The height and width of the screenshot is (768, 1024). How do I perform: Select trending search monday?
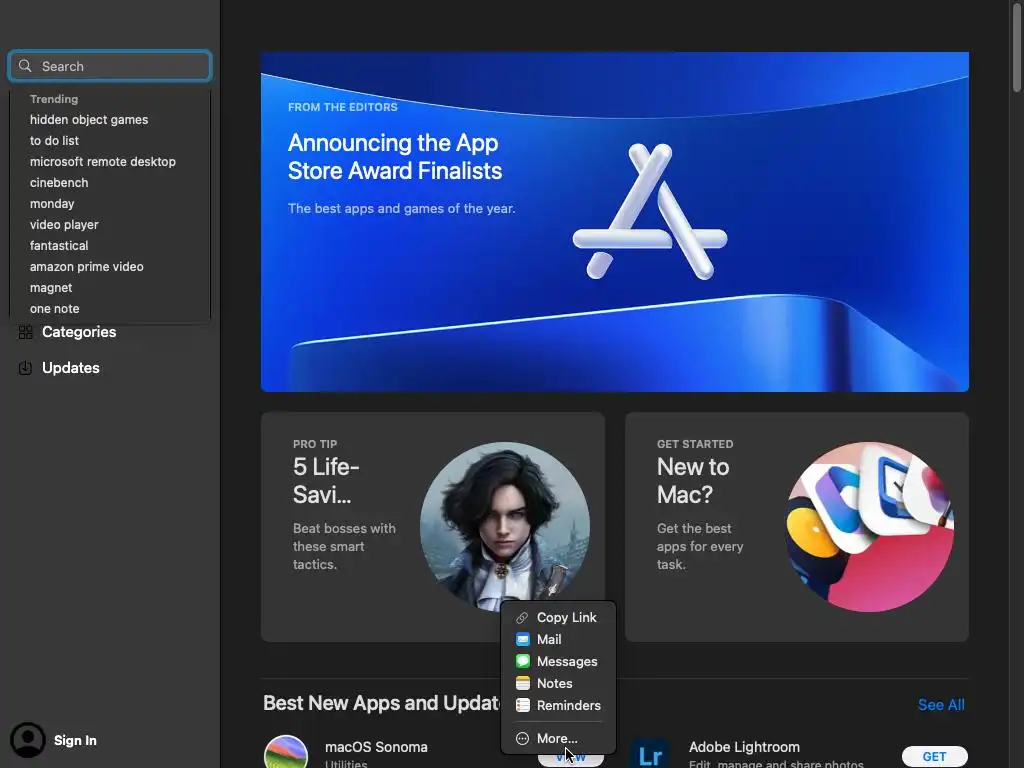point(52,204)
